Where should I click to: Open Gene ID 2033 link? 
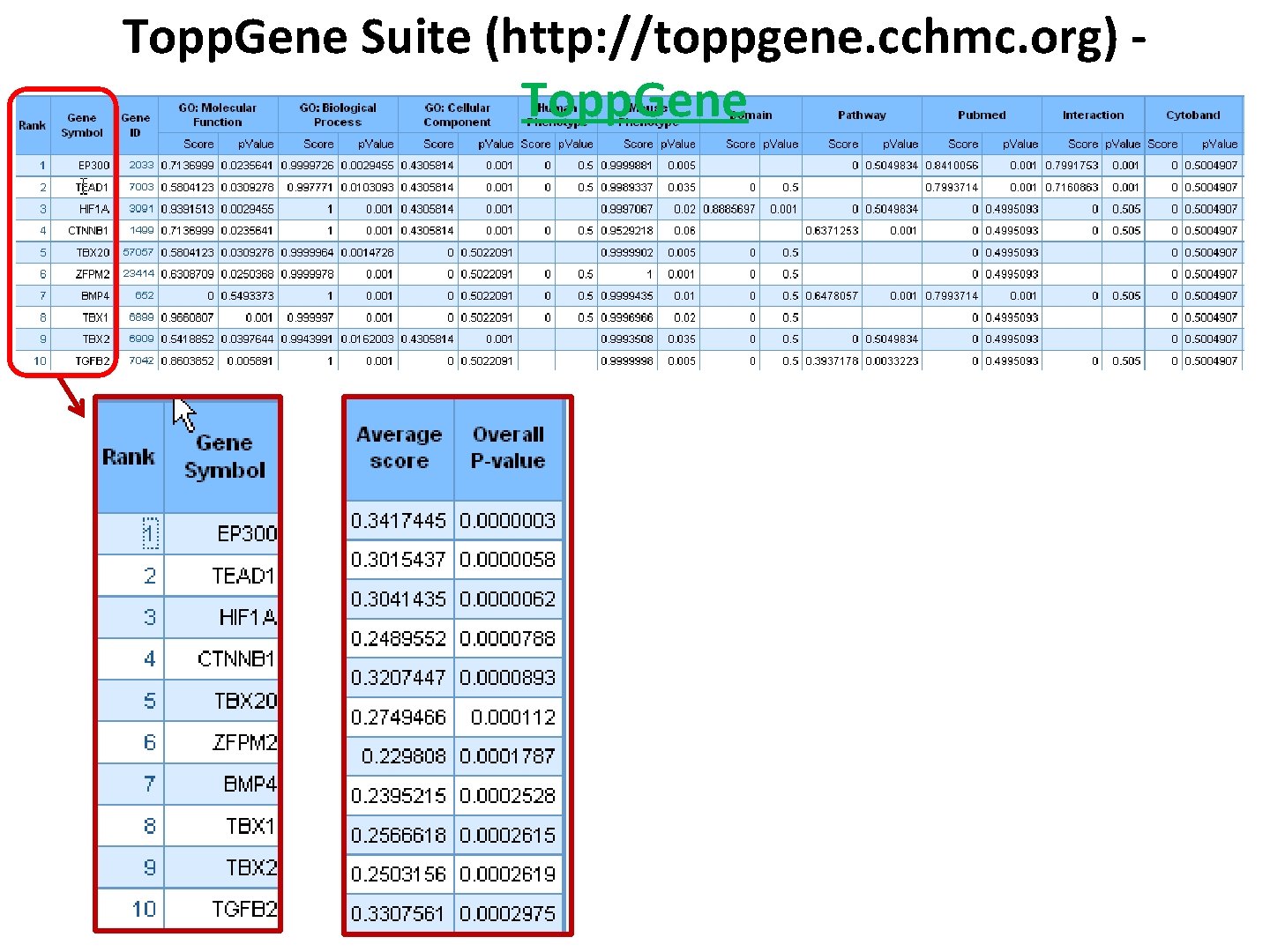(141, 165)
